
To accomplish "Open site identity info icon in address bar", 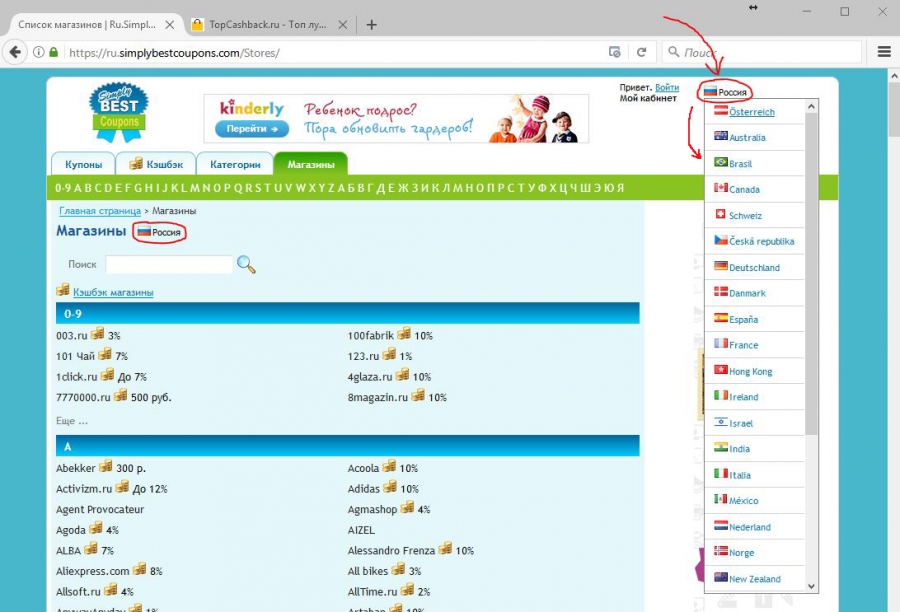I will 38,52.
